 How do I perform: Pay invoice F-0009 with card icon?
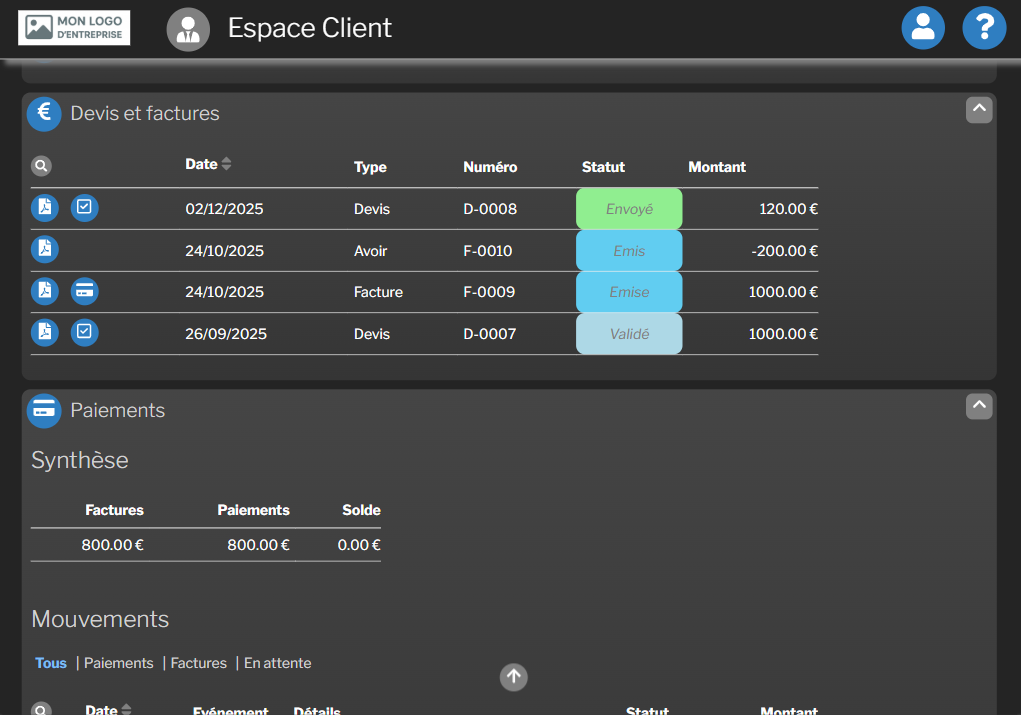coord(85,291)
